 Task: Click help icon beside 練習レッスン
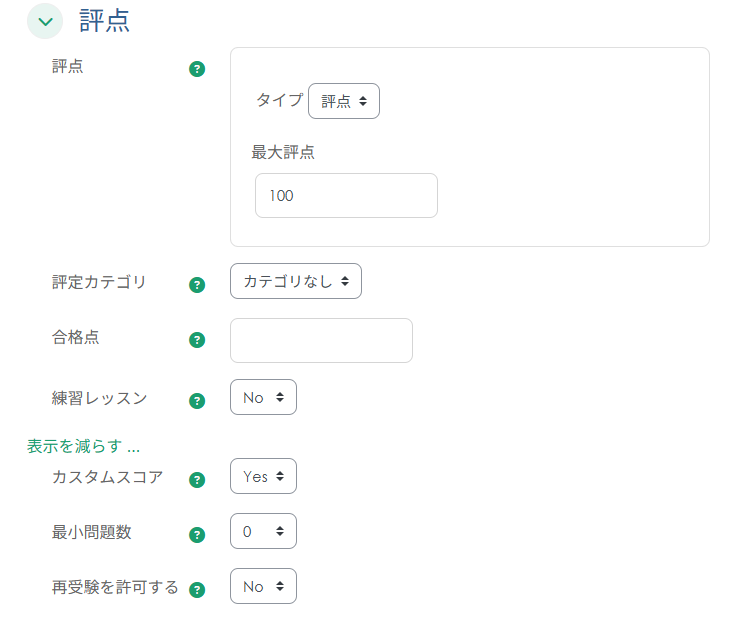click(x=197, y=400)
